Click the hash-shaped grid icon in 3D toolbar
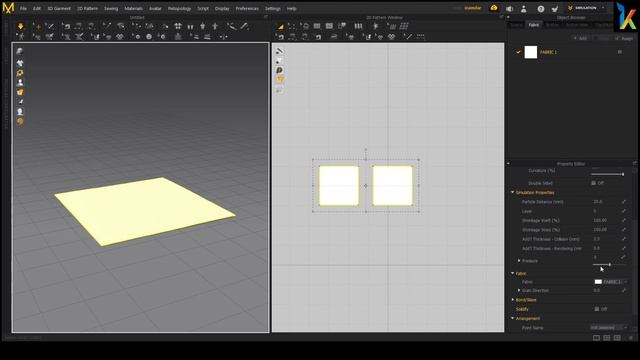Viewport: 640px width, 360px height. coord(178,27)
